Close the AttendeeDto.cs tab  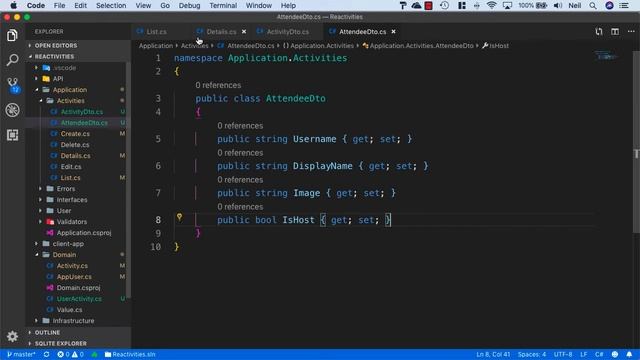click(393, 31)
